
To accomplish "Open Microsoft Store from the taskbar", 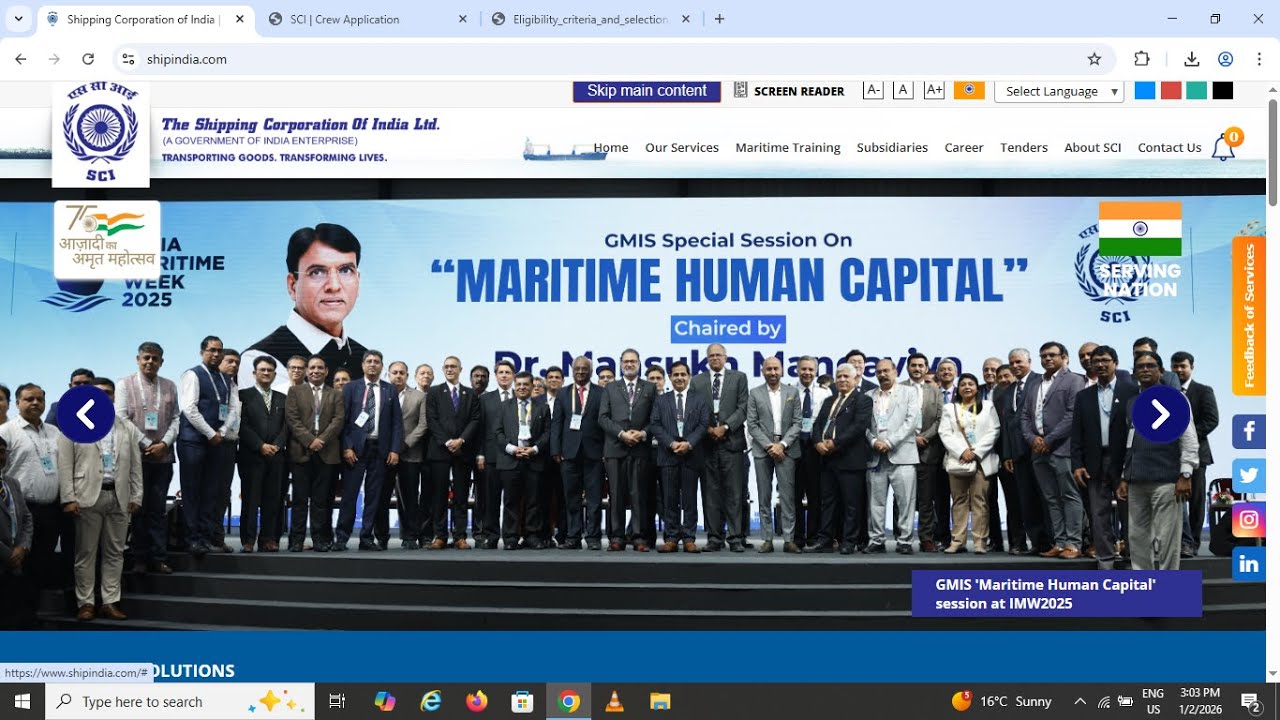I will click(523, 701).
